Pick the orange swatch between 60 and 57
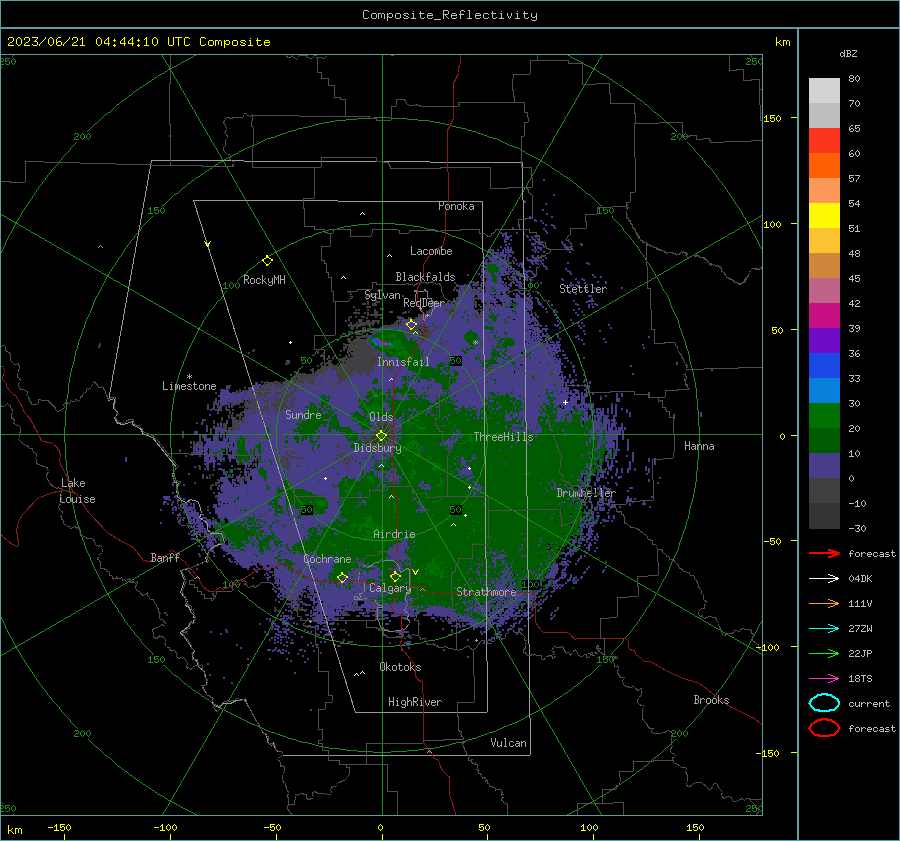 click(824, 166)
